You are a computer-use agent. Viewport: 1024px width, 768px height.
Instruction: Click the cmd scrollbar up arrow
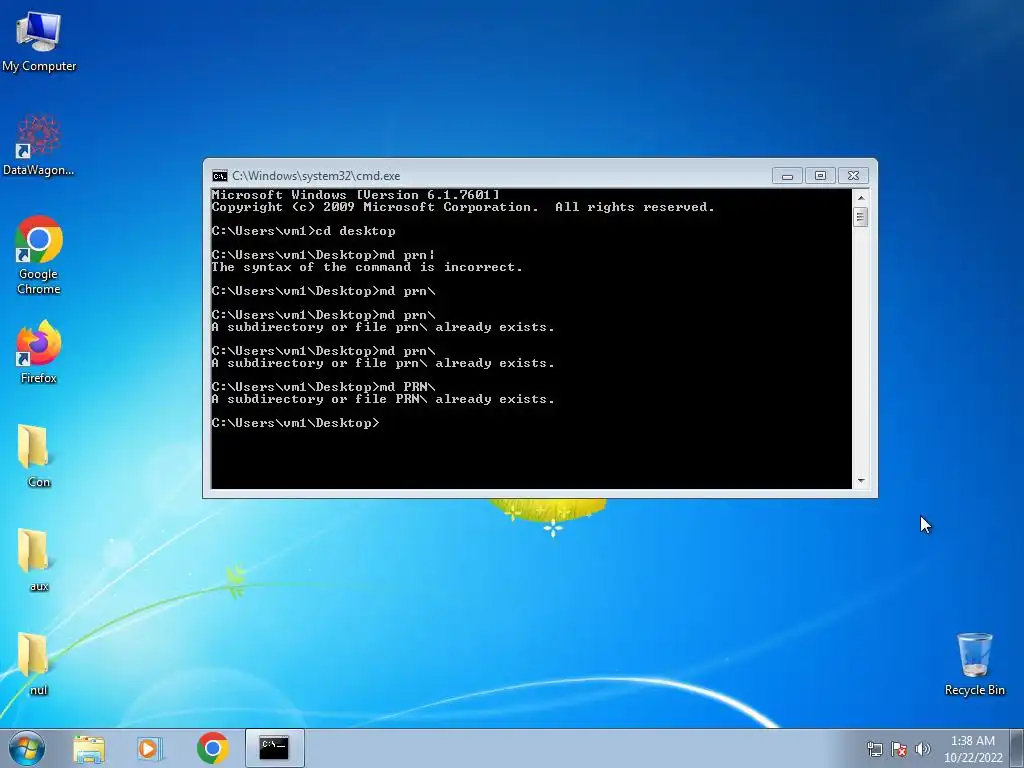[x=861, y=197]
